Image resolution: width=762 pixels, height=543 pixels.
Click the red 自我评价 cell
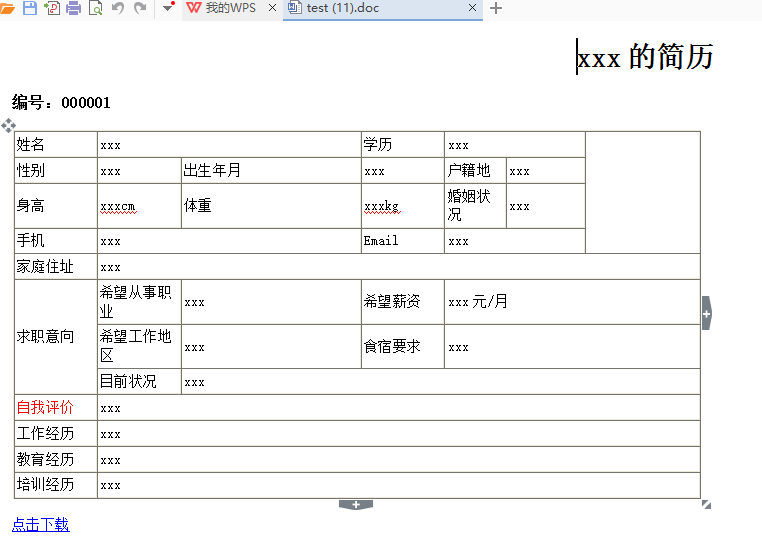tap(56, 407)
